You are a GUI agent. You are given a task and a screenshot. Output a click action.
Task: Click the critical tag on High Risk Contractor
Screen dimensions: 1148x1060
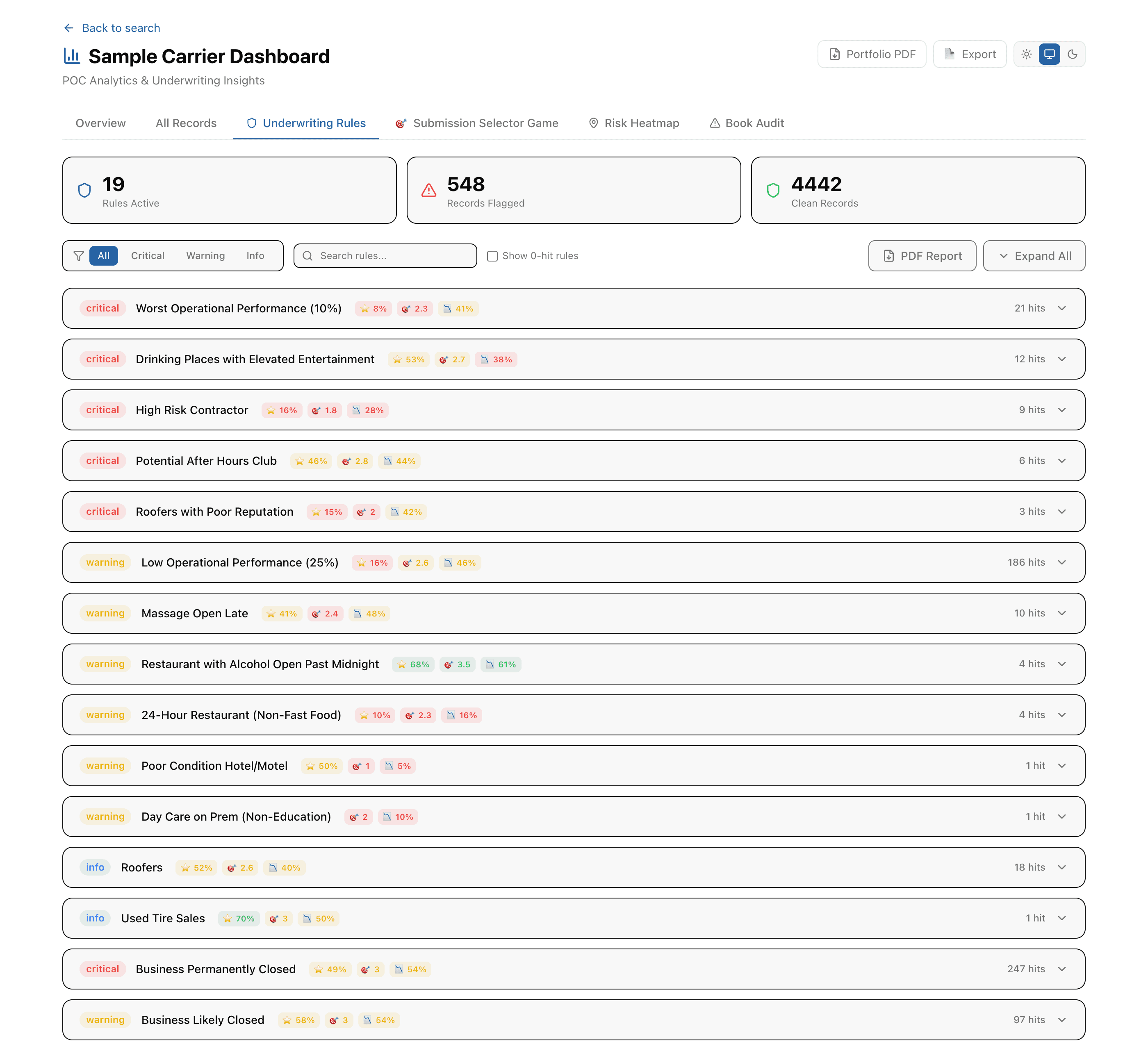pyautogui.click(x=102, y=410)
